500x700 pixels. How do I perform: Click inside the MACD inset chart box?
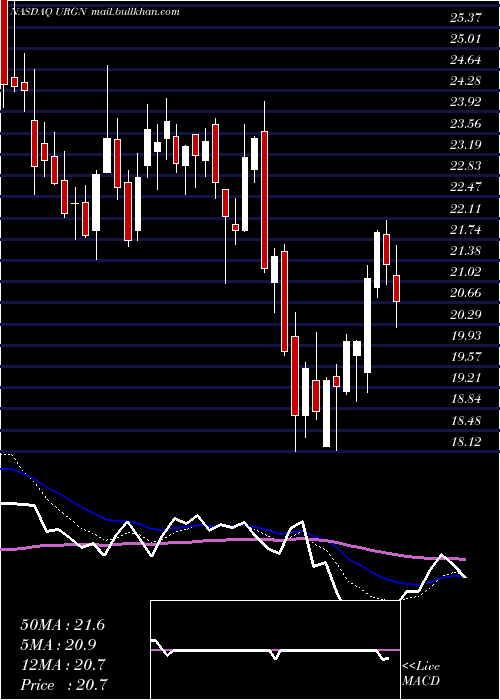pyautogui.click(x=275, y=650)
